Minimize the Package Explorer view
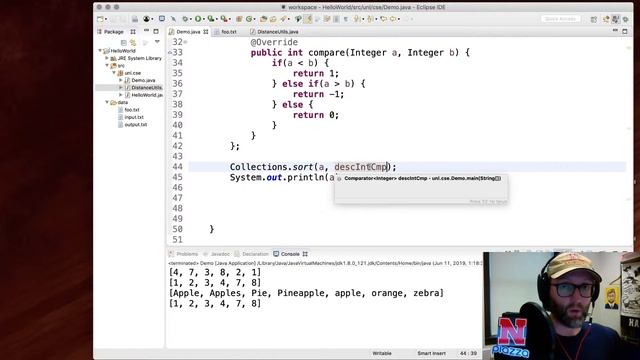Image resolution: width=640 pixels, height=360 pixels. point(146,31)
